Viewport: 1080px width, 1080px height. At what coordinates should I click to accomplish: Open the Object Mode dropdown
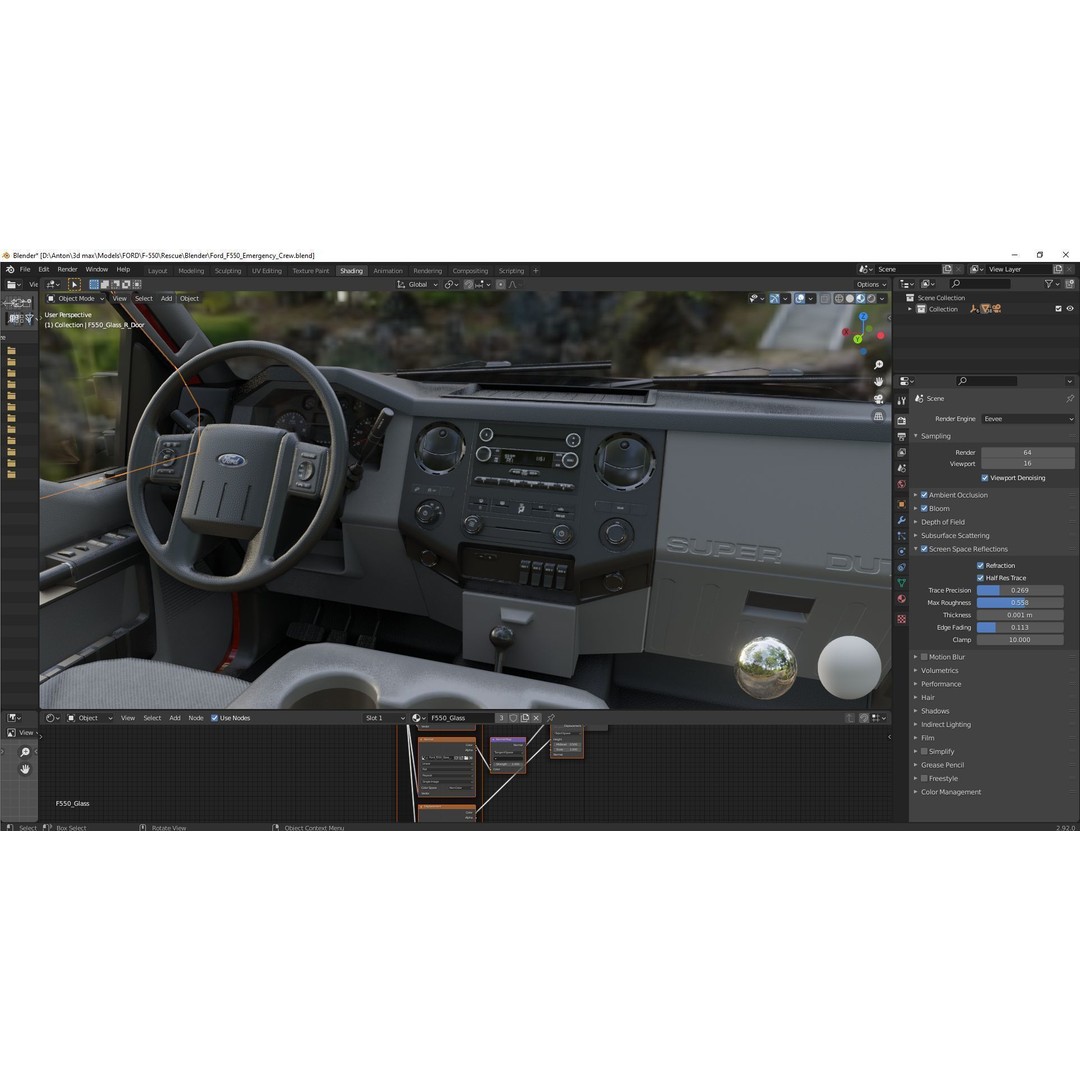(76, 299)
